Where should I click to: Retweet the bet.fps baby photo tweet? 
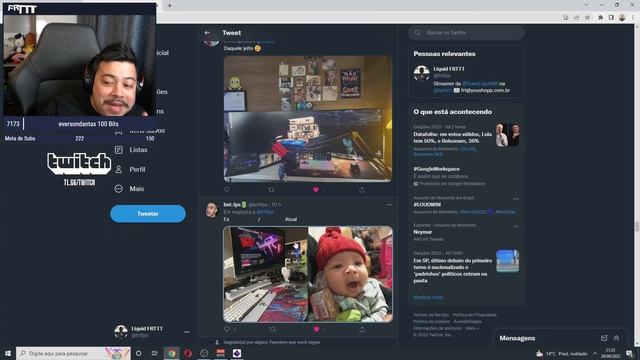click(x=272, y=329)
